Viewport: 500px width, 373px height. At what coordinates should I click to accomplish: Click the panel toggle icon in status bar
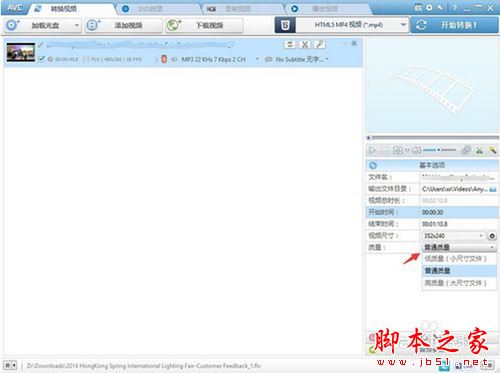[10, 366]
